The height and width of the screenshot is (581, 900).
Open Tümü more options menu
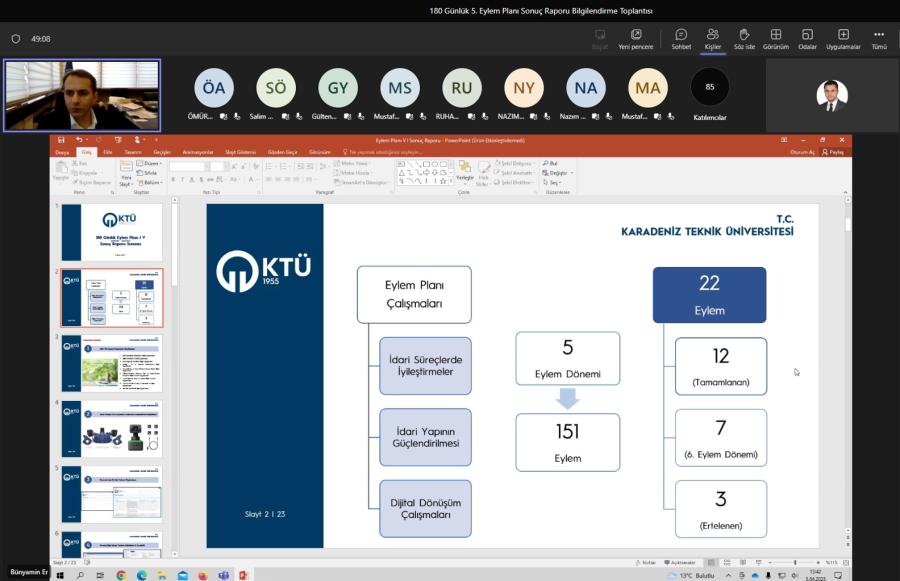coord(879,39)
